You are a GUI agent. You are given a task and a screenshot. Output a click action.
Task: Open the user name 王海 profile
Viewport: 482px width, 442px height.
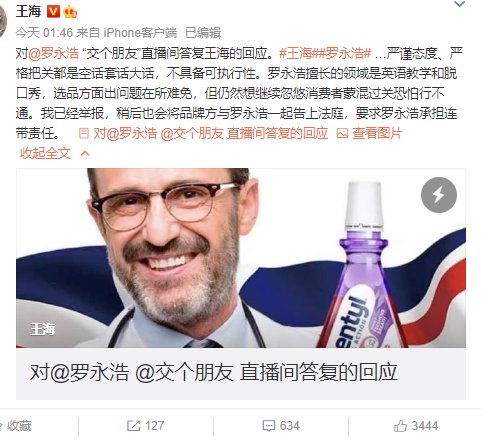click(28, 12)
